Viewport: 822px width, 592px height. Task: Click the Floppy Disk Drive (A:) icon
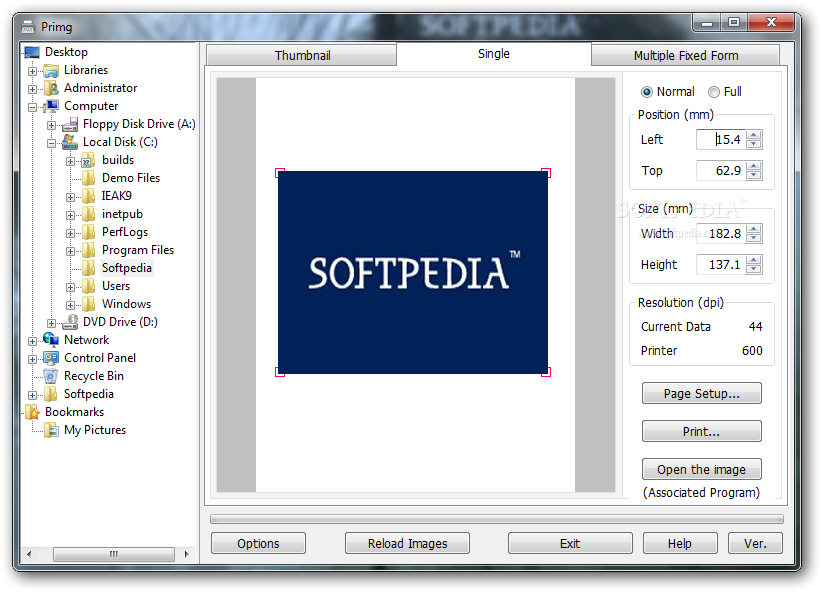pyautogui.click(x=70, y=124)
